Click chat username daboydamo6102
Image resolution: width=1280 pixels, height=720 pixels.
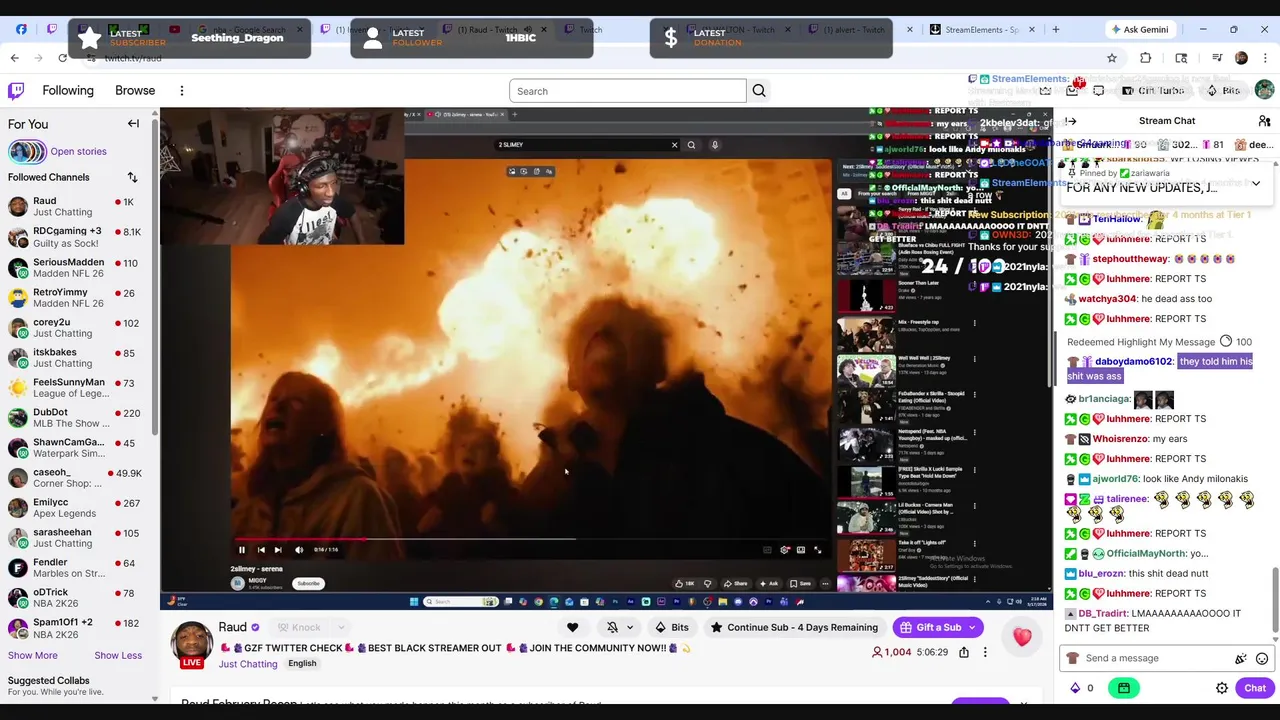[1133, 362]
